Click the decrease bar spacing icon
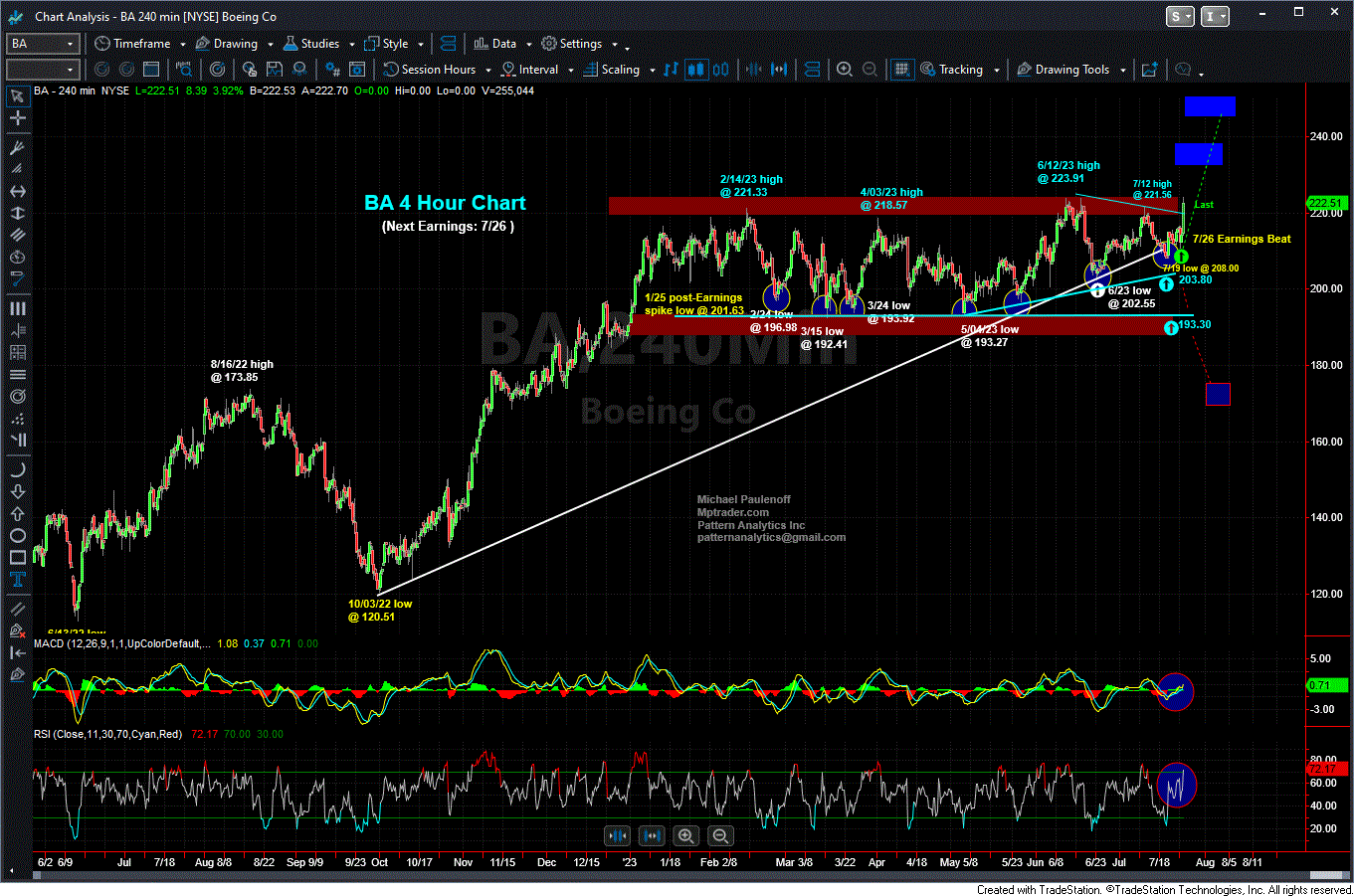Viewport: 1354px width, 896px height. click(755, 69)
